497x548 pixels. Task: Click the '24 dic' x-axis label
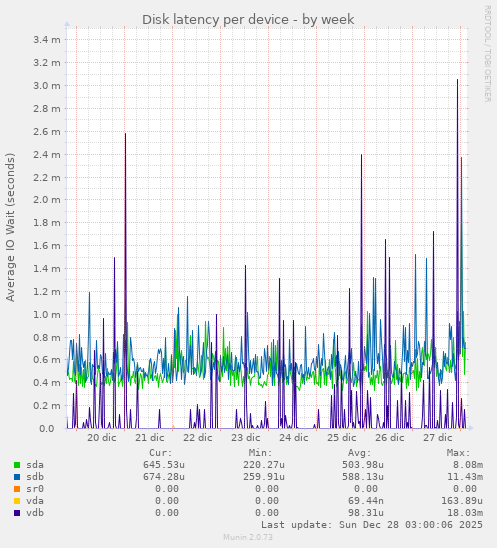(x=294, y=438)
